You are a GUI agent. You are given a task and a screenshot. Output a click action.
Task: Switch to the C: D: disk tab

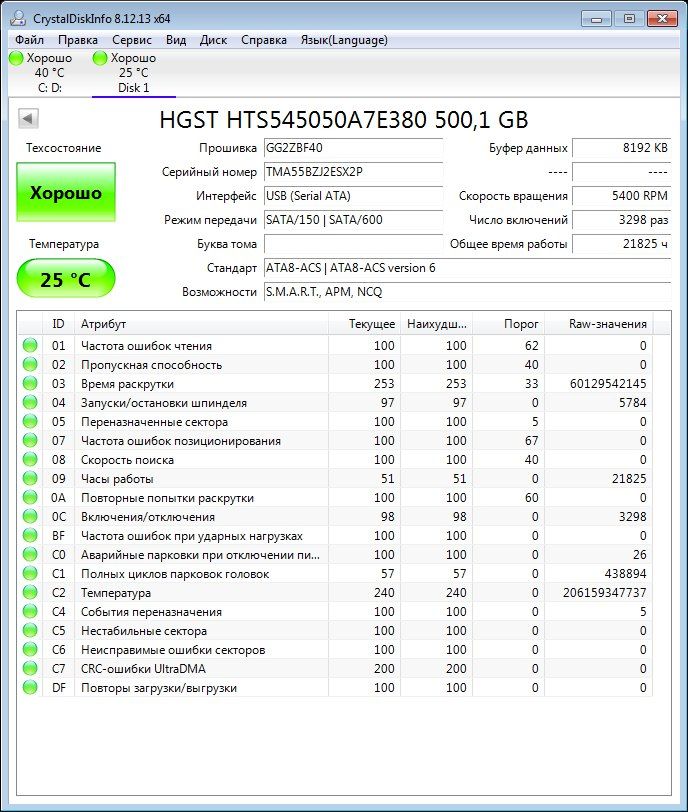point(50,73)
